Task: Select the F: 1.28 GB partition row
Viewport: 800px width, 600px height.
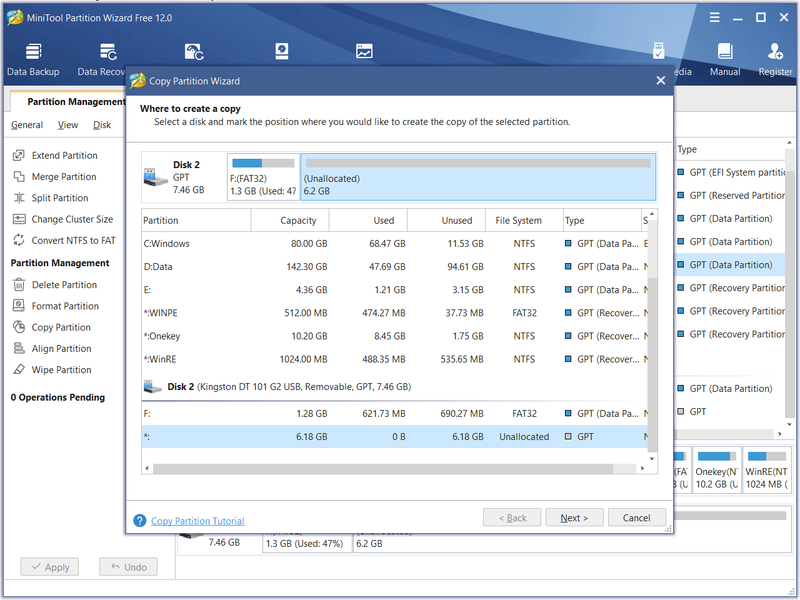Action: [x=394, y=413]
